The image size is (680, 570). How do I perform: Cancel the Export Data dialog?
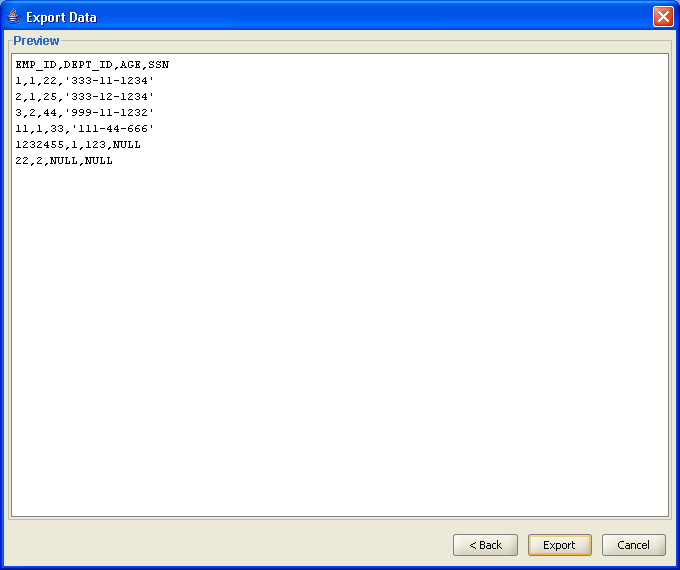coord(634,545)
